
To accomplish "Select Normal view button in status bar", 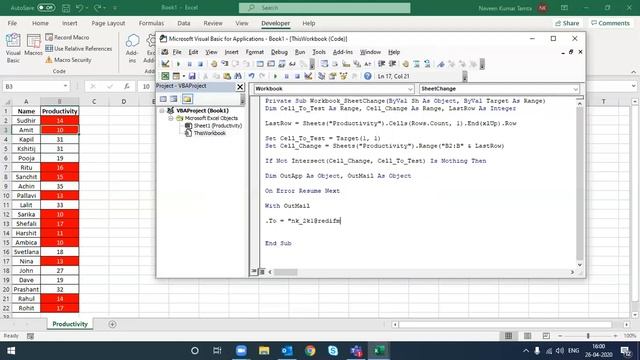I will [x=508, y=336].
